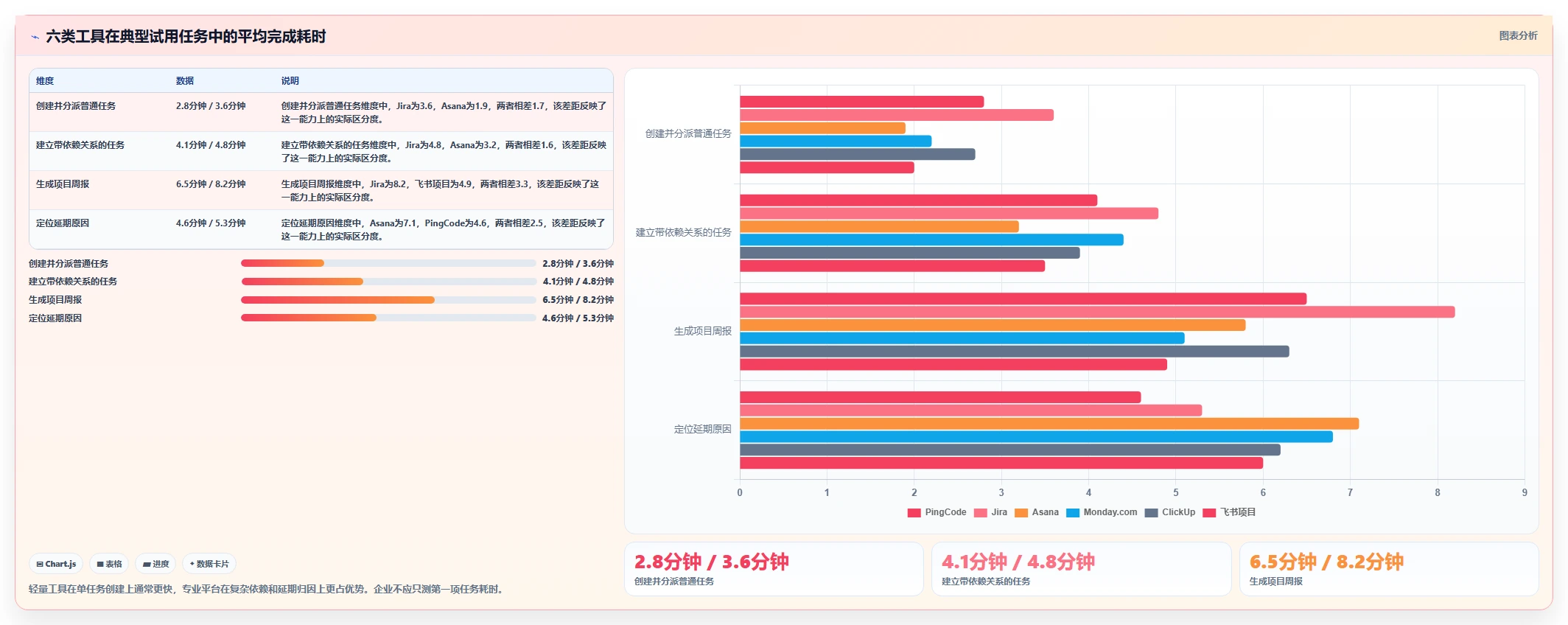Click the 表格 tag chip
The image size is (1568, 625).
[x=109, y=564]
